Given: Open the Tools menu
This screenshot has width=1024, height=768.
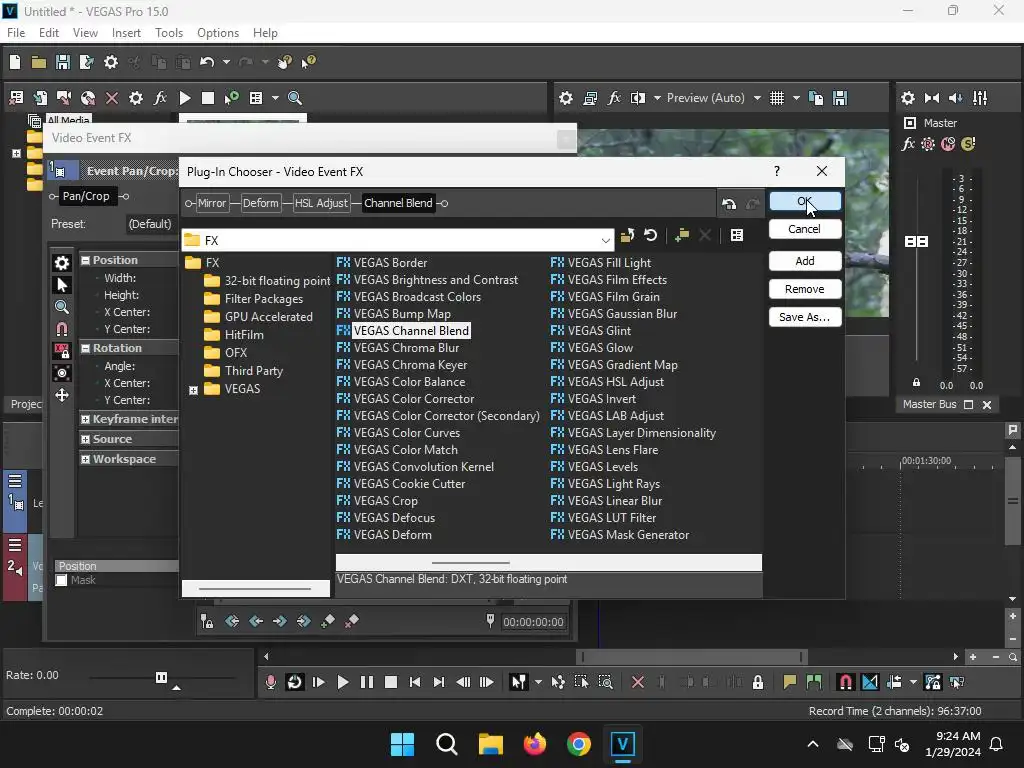Looking at the screenshot, I should 169,33.
